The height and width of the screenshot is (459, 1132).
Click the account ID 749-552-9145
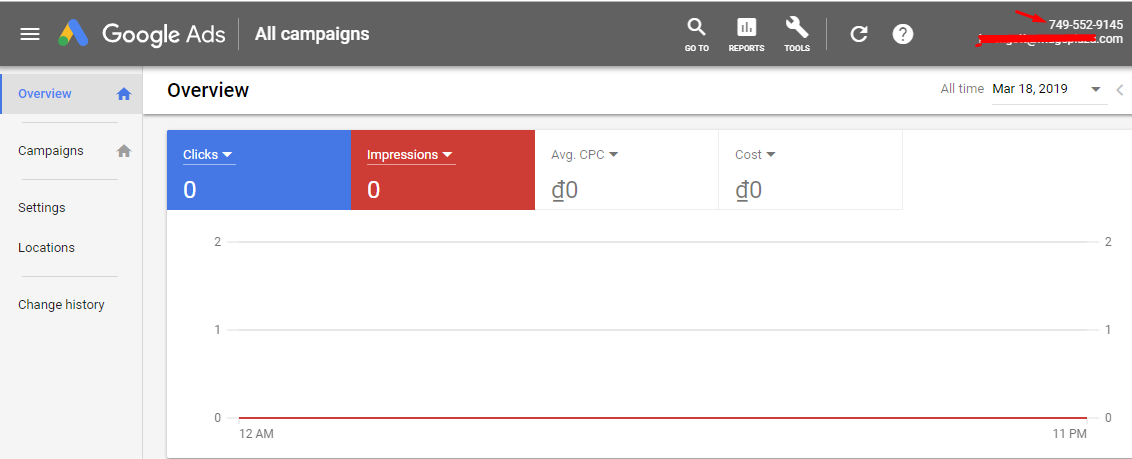coord(1085,24)
